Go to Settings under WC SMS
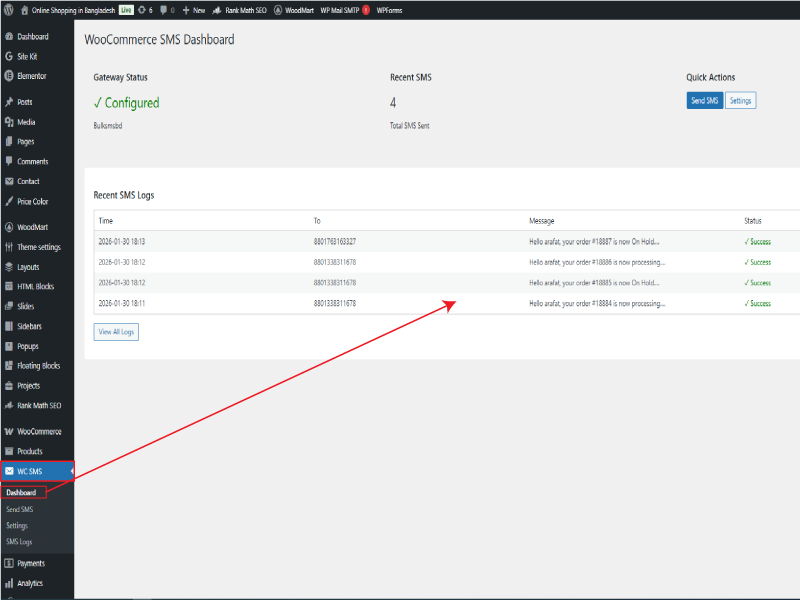This screenshot has width=800, height=600. click(x=17, y=525)
